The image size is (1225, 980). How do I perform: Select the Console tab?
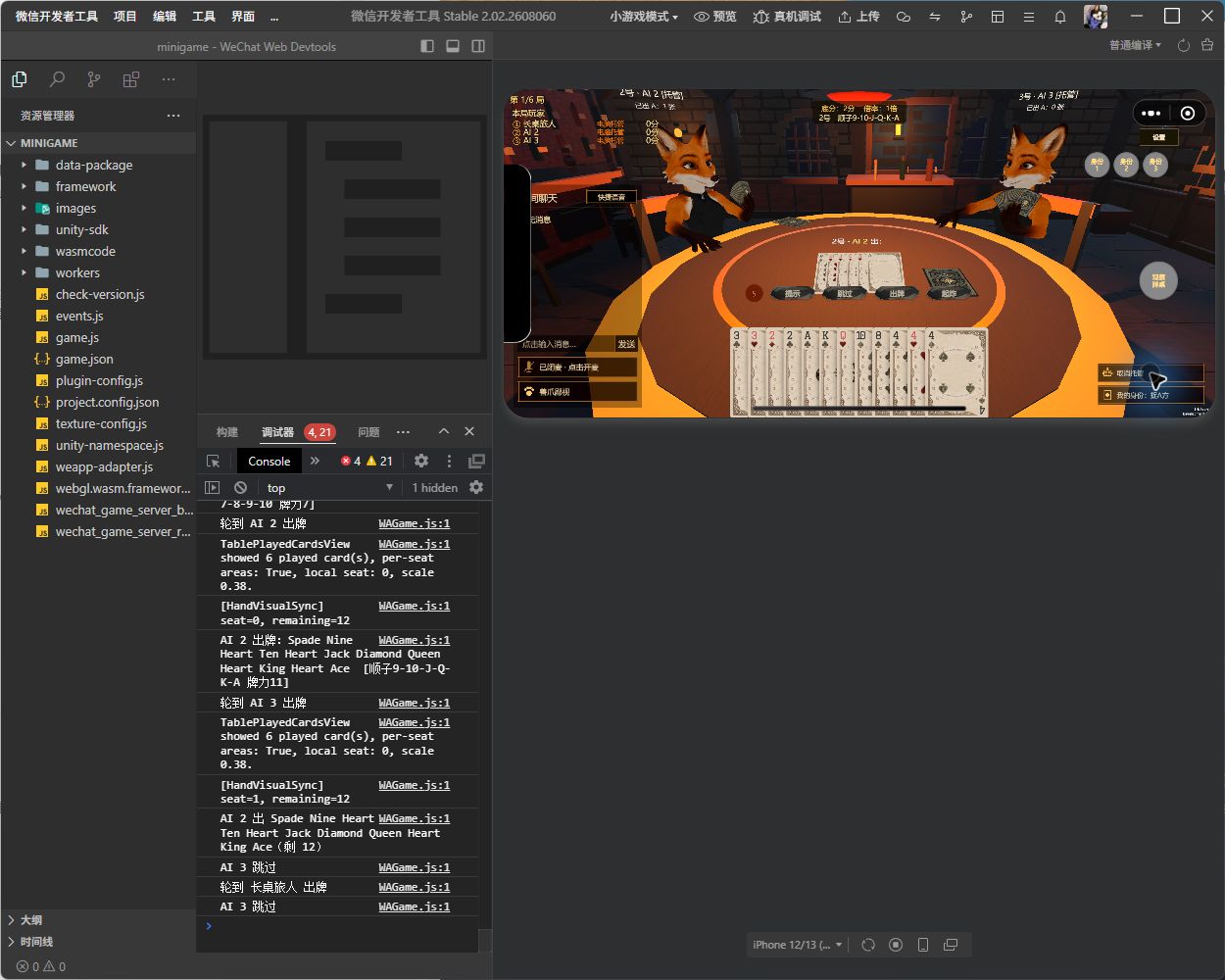click(269, 461)
